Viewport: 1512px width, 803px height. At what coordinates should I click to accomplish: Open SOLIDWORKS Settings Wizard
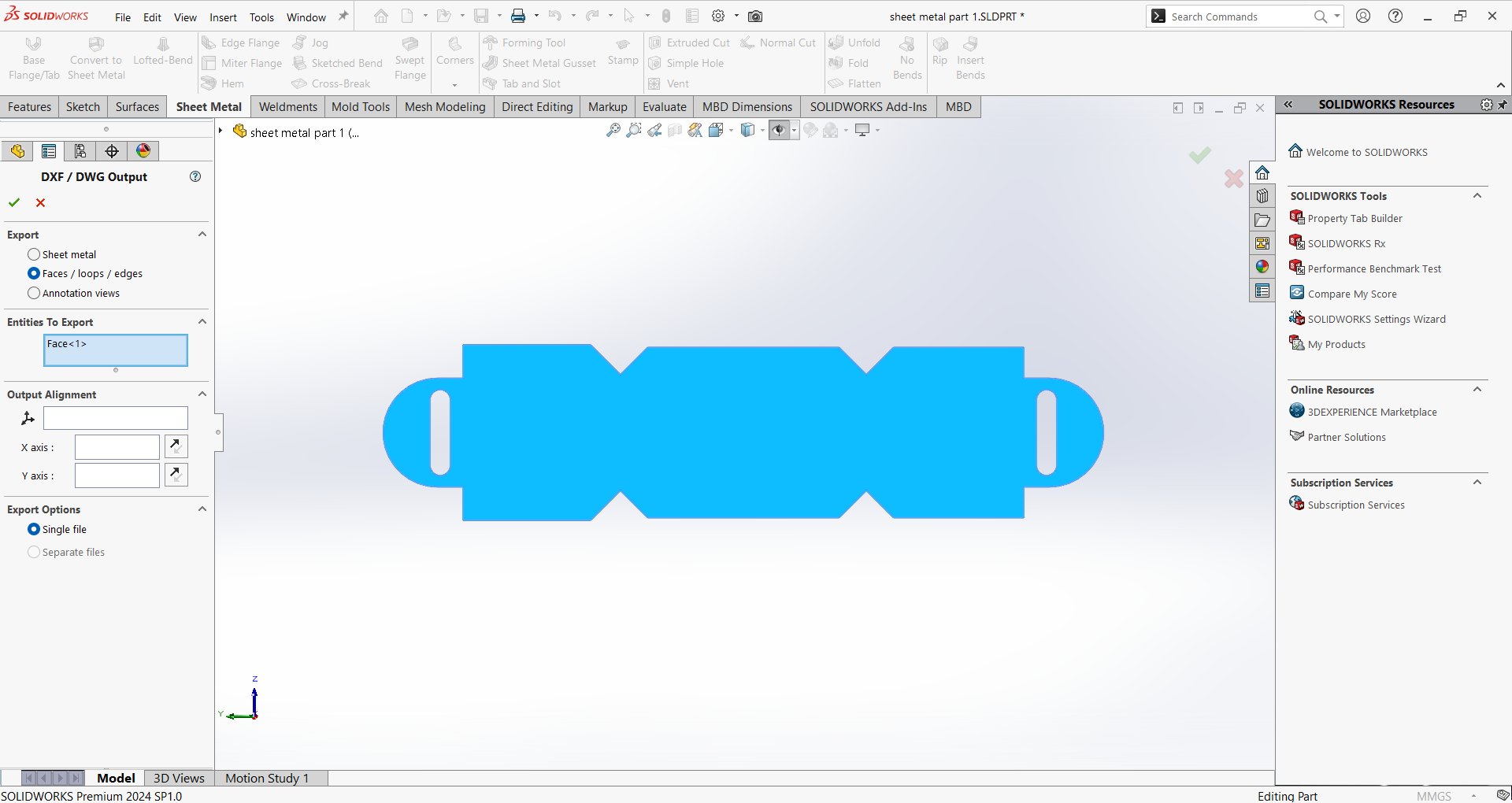(1377, 319)
